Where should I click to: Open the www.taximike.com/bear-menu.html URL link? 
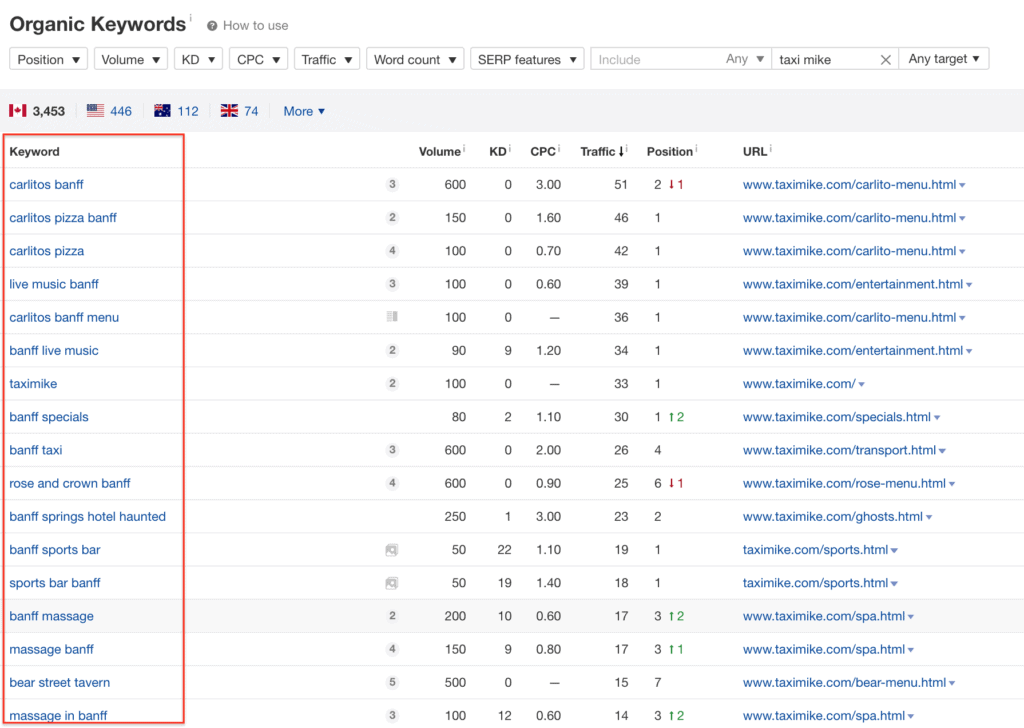click(x=844, y=682)
